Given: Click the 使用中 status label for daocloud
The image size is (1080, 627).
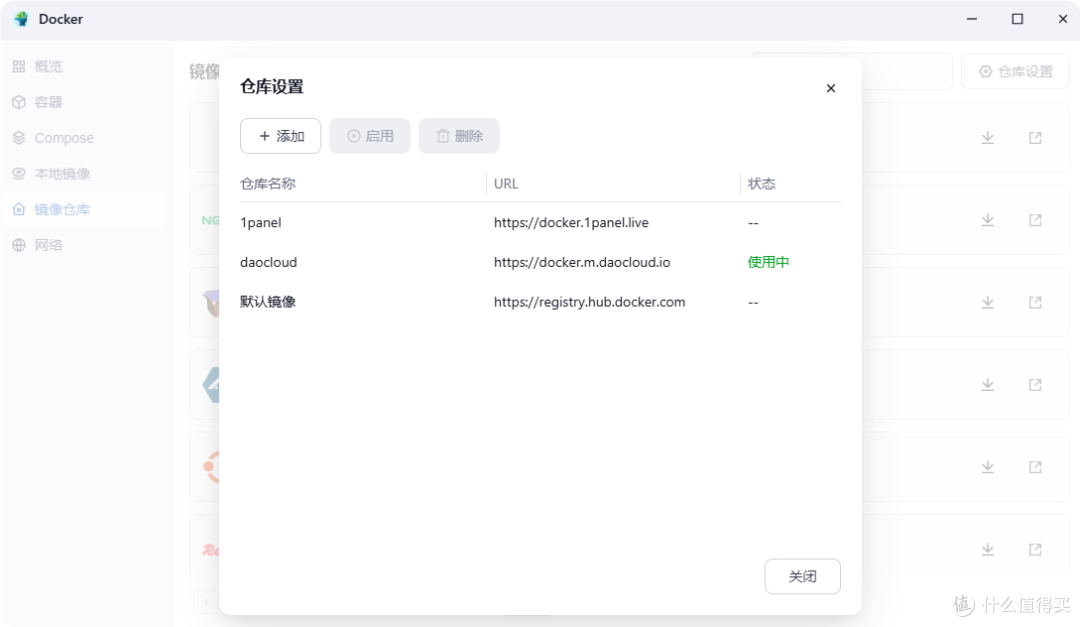Looking at the screenshot, I should pos(767,262).
